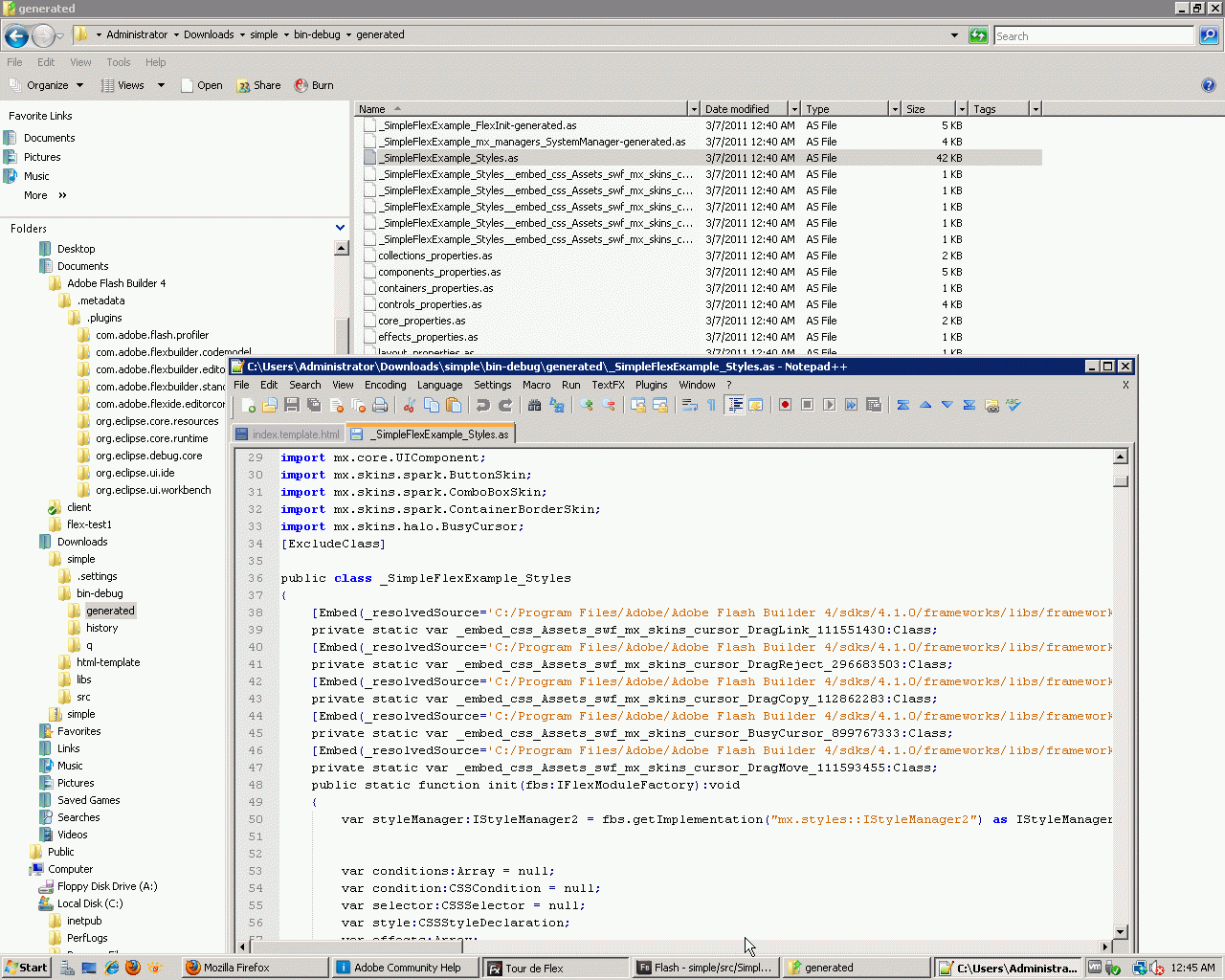
Task: Open Find using the binoculars icon
Action: [x=535, y=406]
